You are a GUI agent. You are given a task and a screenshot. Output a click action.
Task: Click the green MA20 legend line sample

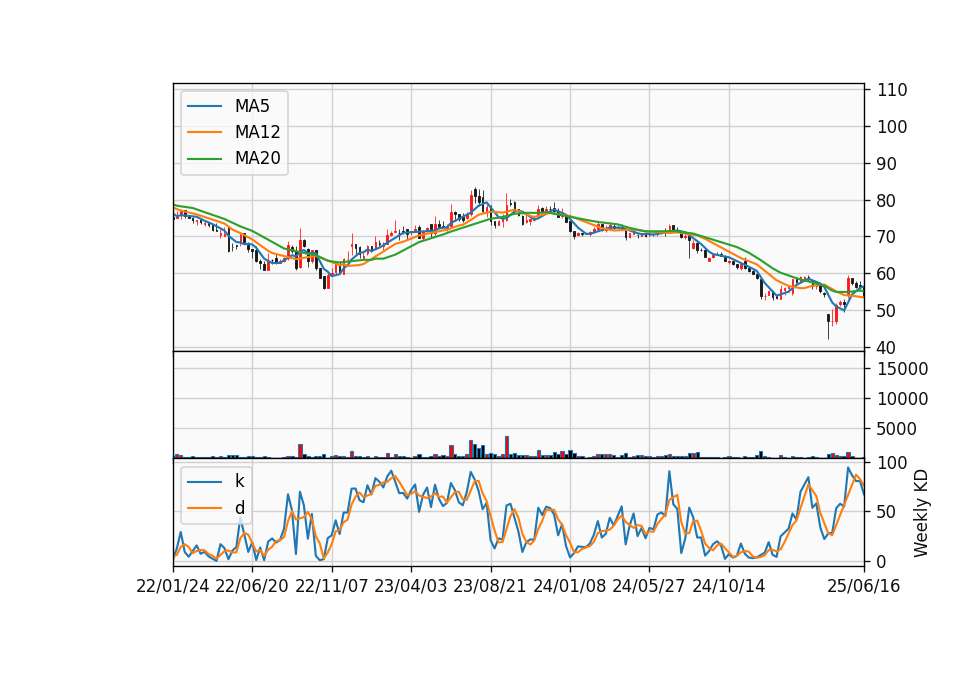(204, 158)
